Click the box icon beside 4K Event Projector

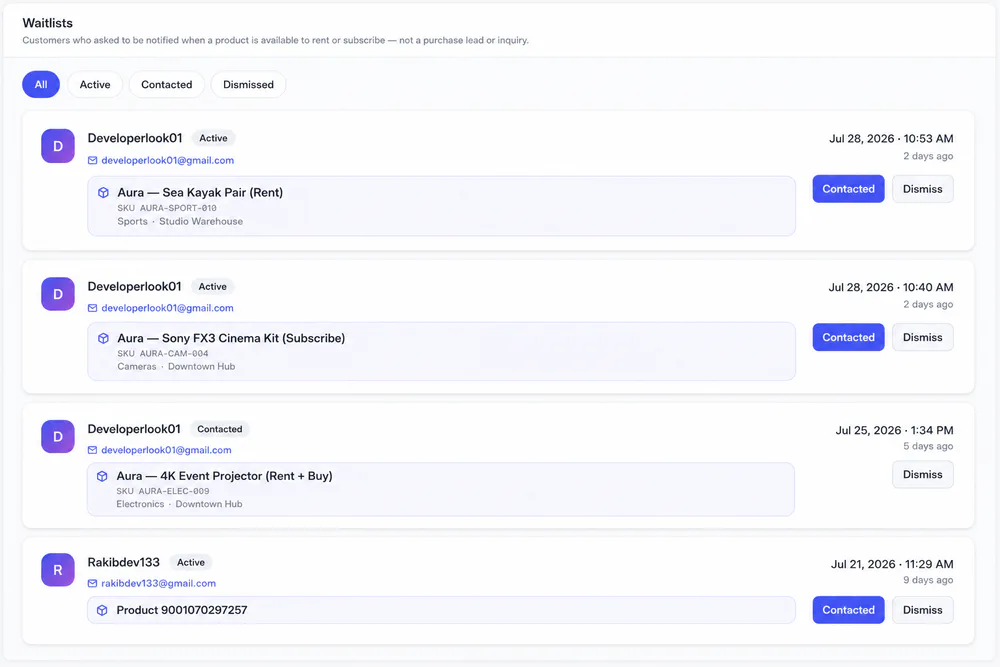[102, 476]
